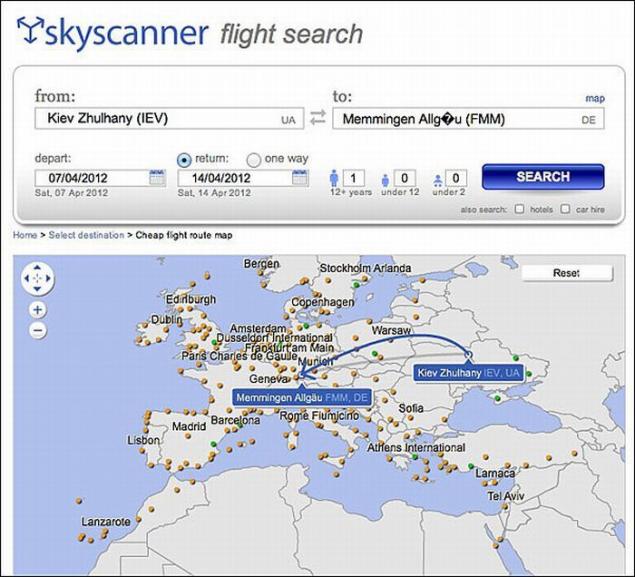Image resolution: width=635 pixels, height=577 pixels.
Task: Click the Sofia label on map
Action: pos(411,408)
